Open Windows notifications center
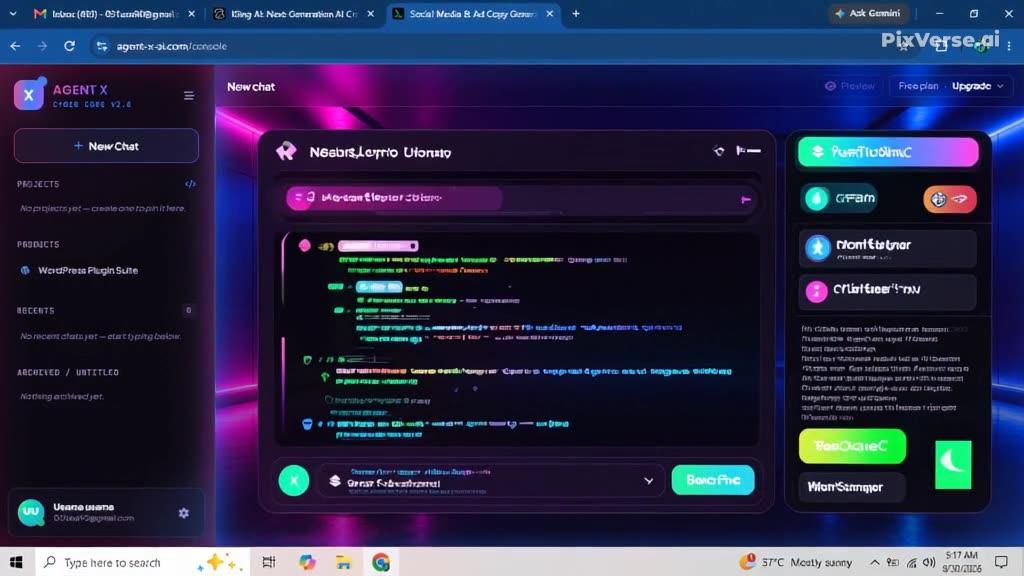Screen dimensions: 1024x576 tap(1000, 562)
